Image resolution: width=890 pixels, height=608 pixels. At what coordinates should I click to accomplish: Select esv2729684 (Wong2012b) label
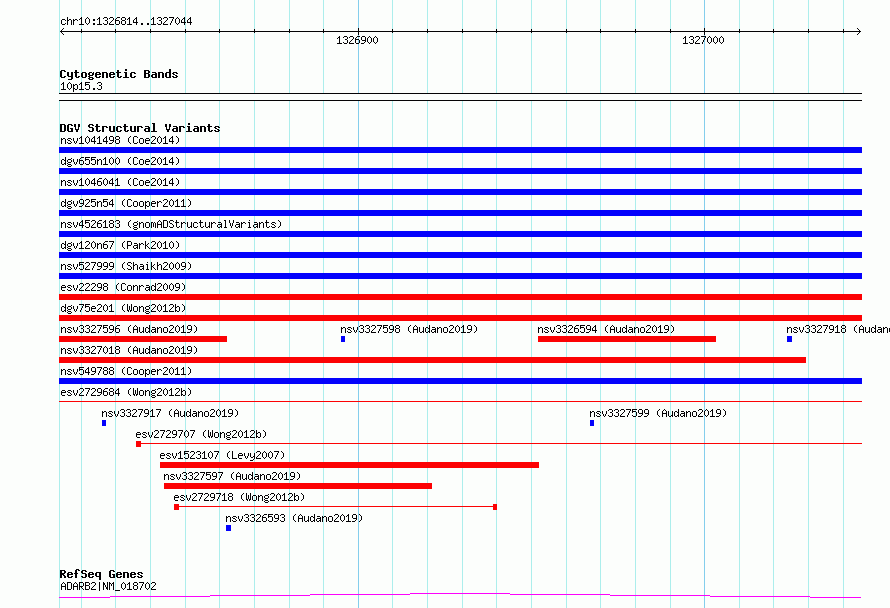(x=126, y=392)
